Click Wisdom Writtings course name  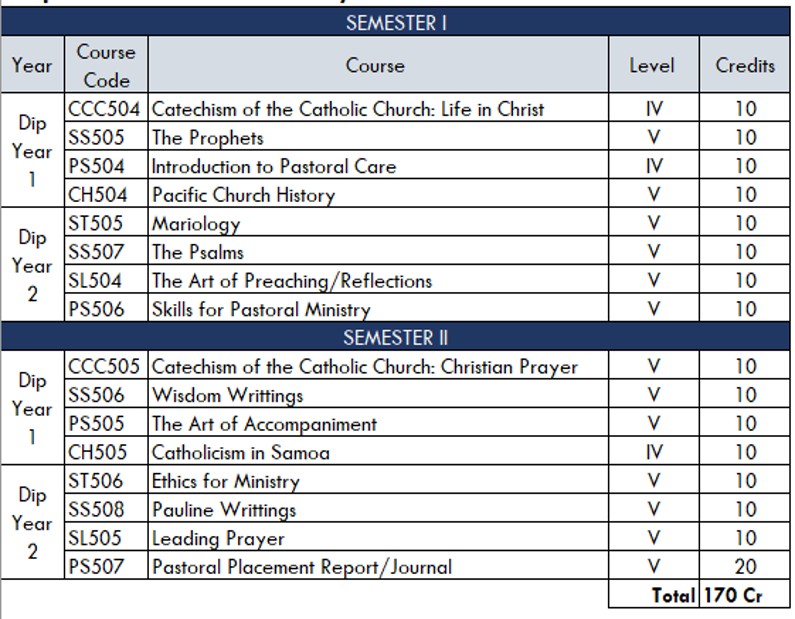pyautogui.click(x=227, y=396)
